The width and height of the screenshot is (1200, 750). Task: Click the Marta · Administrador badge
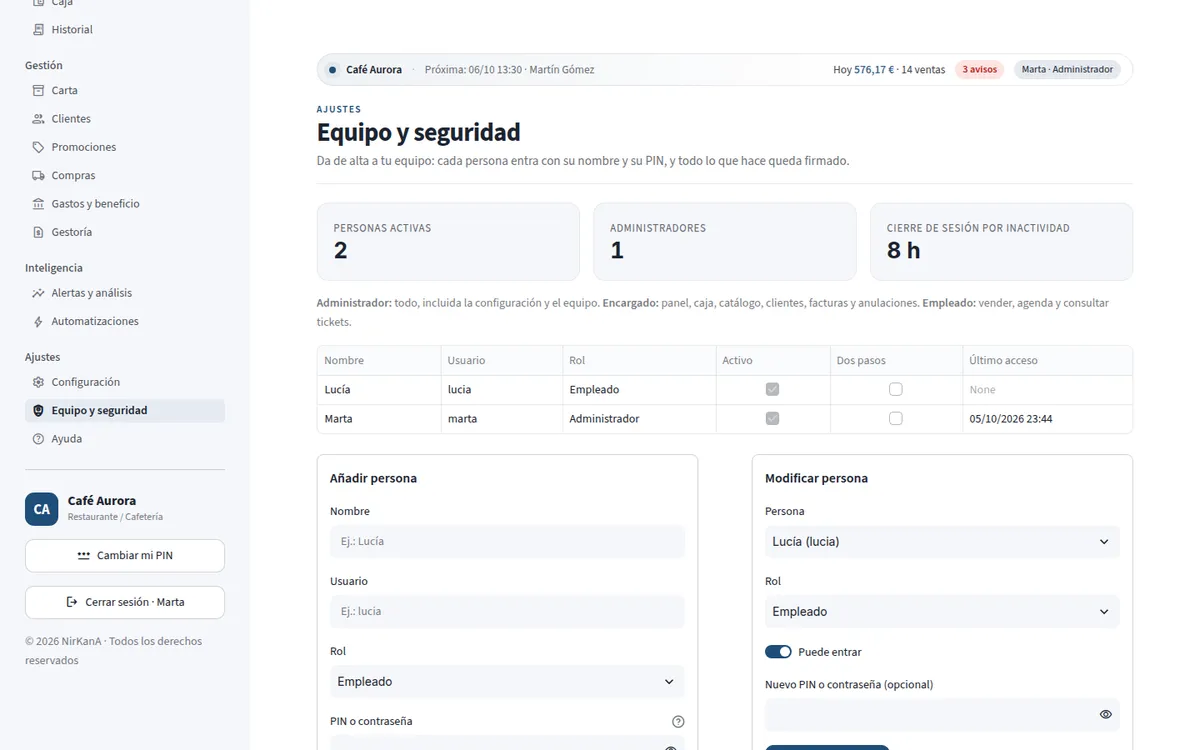tap(1067, 70)
